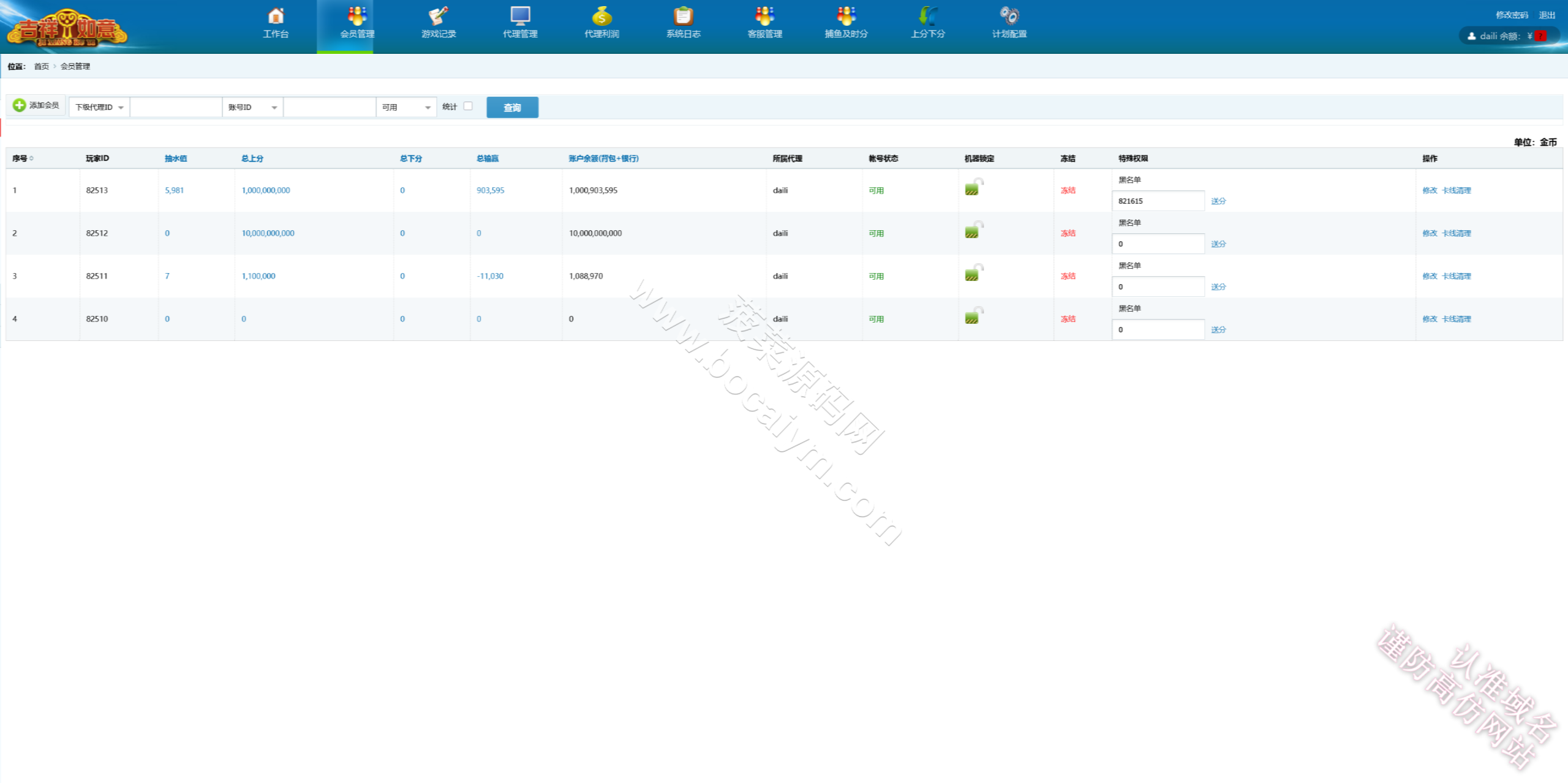This screenshot has height=783, width=1568.
Task: Focus the 账号ID text input
Action: coord(330,107)
